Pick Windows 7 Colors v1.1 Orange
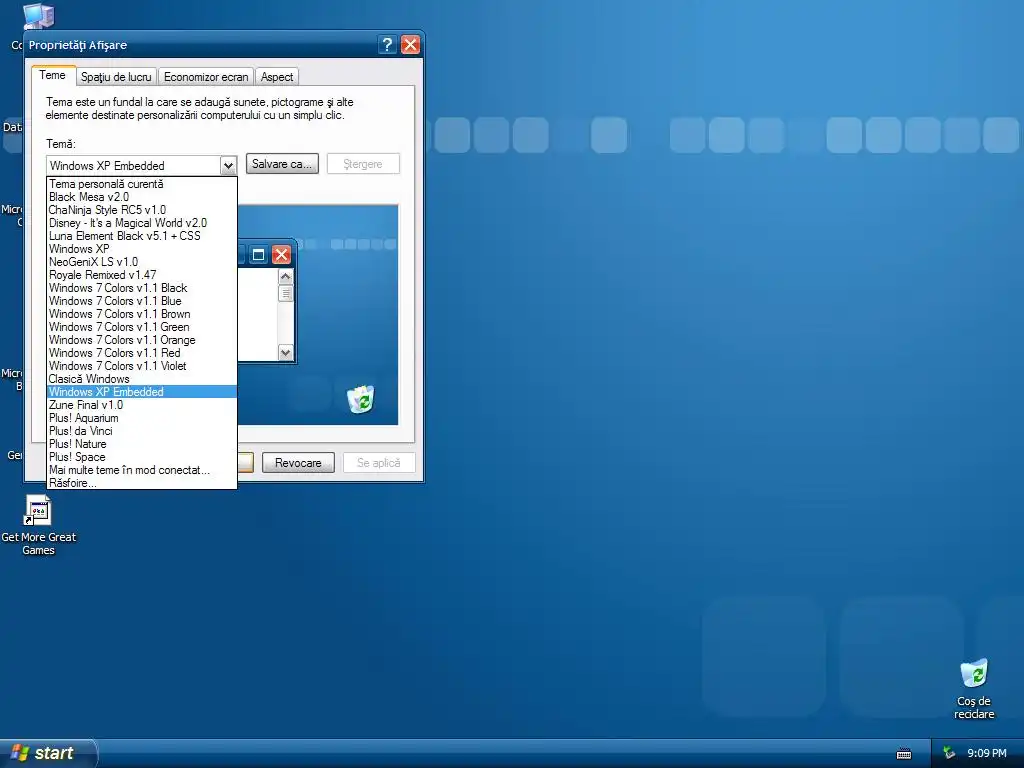The height and width of the screenshot is (768, 1024). [142, 340]
